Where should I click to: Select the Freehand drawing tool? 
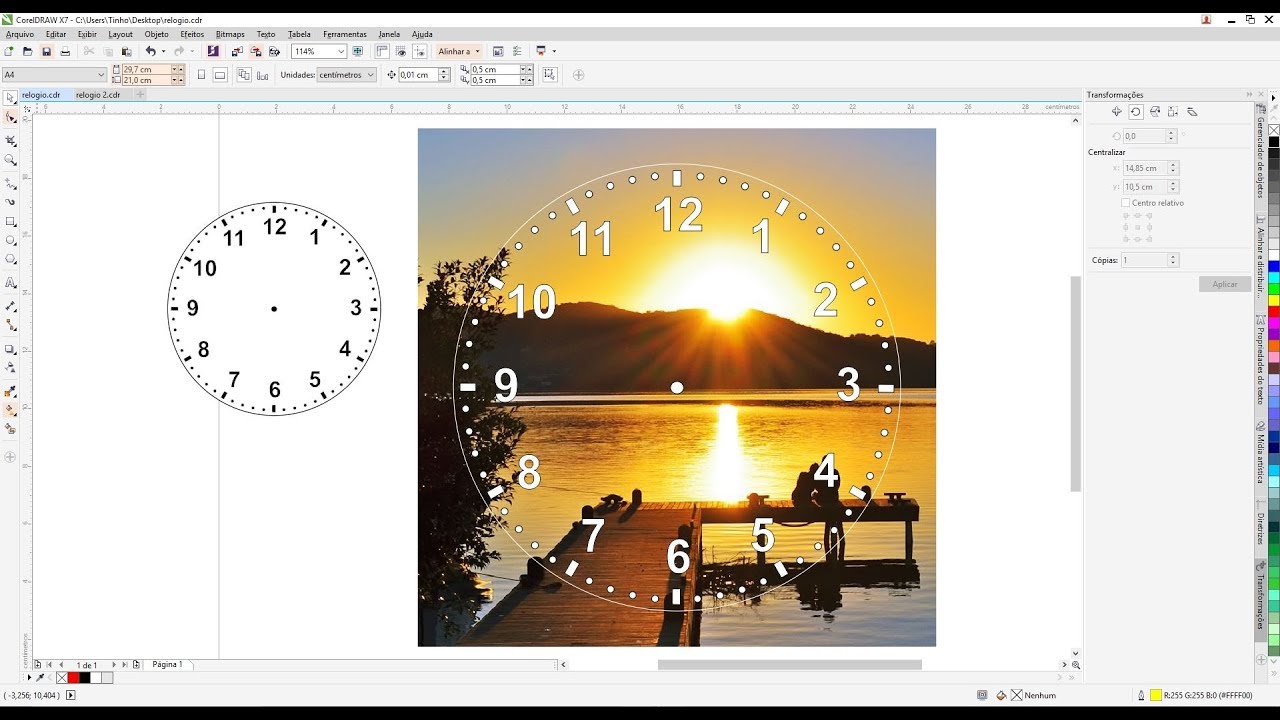point(11,184)
